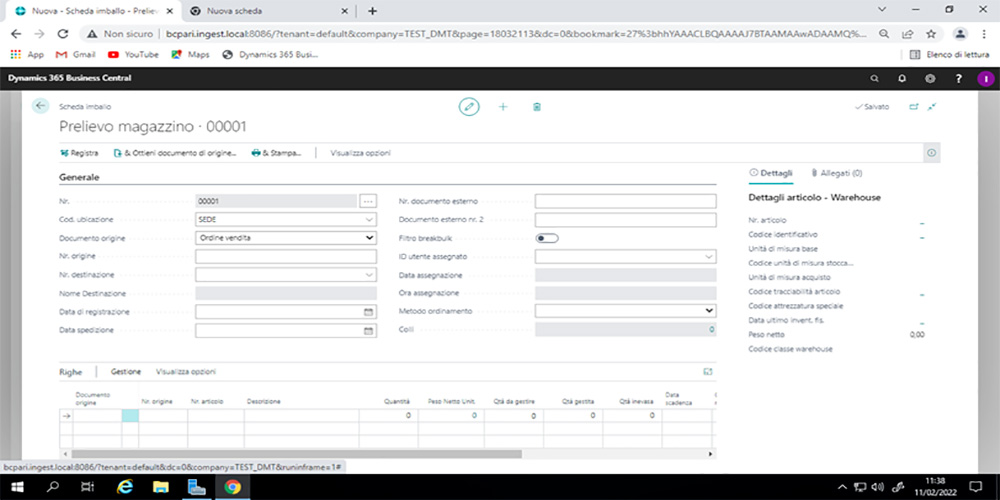Click the Registra action button

pos(79,153)
